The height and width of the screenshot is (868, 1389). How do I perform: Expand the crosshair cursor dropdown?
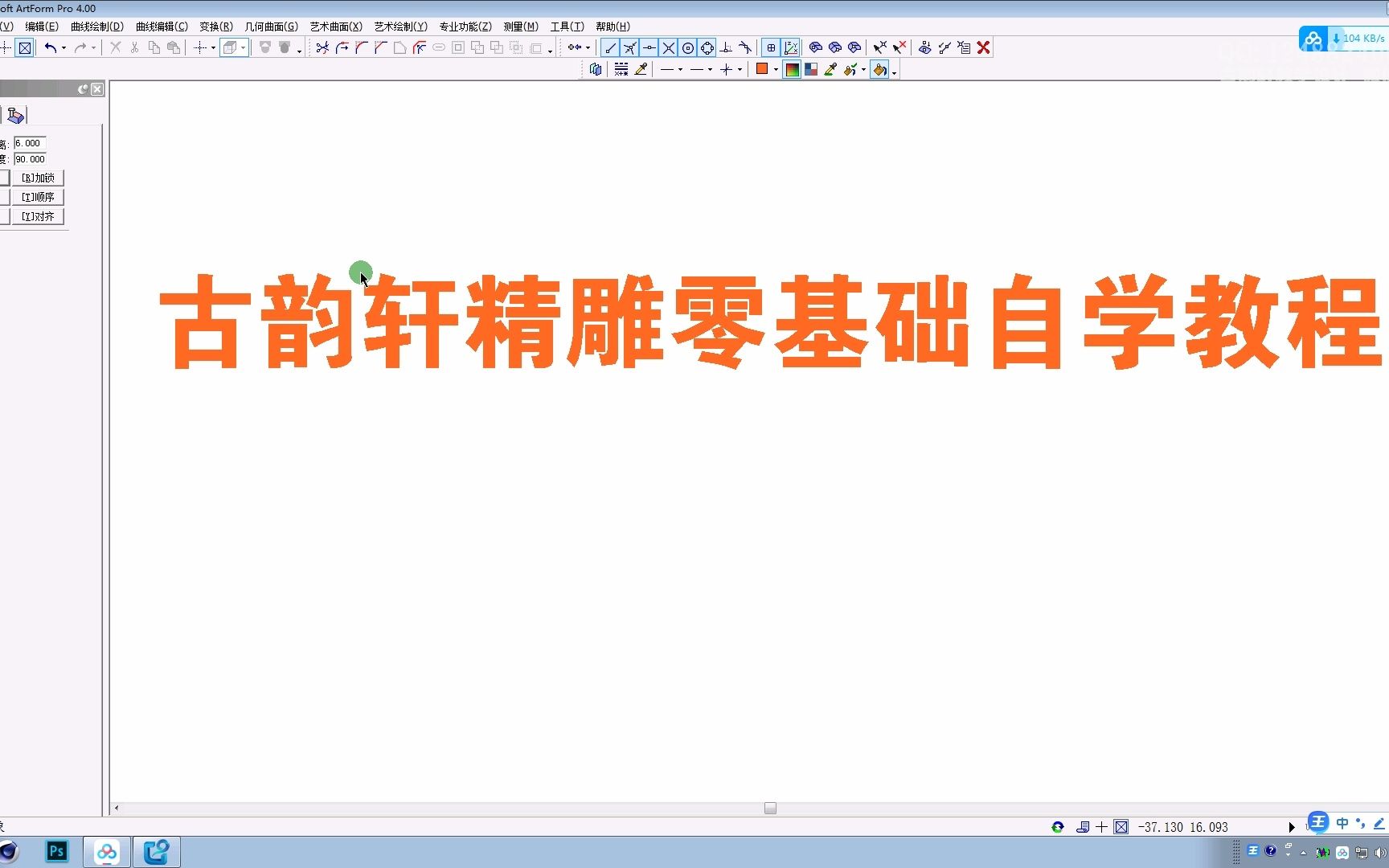(213, 48)
